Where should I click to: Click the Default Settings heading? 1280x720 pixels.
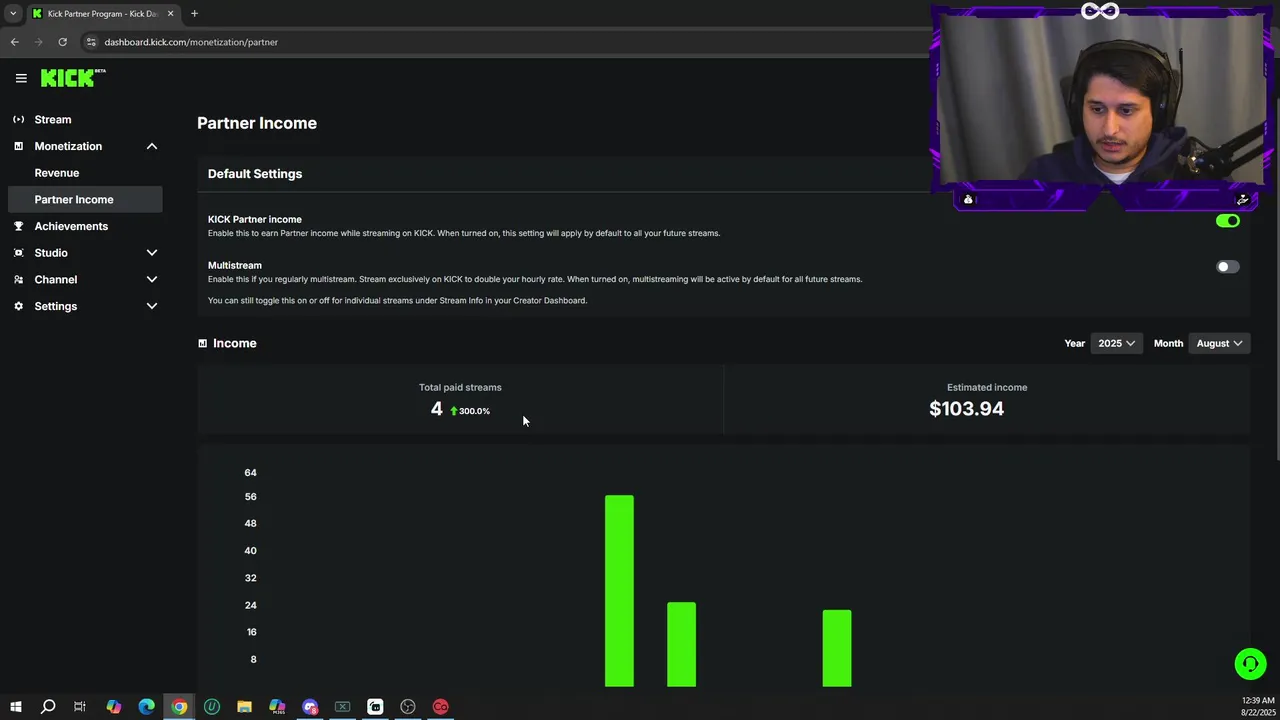tap(255, 174)
